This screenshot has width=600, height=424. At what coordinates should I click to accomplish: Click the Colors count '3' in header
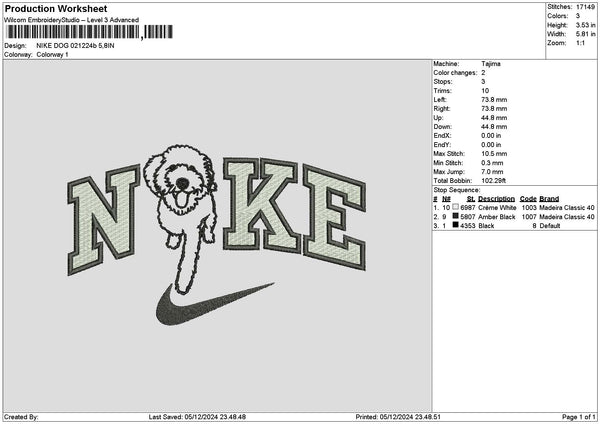[578, 16]
